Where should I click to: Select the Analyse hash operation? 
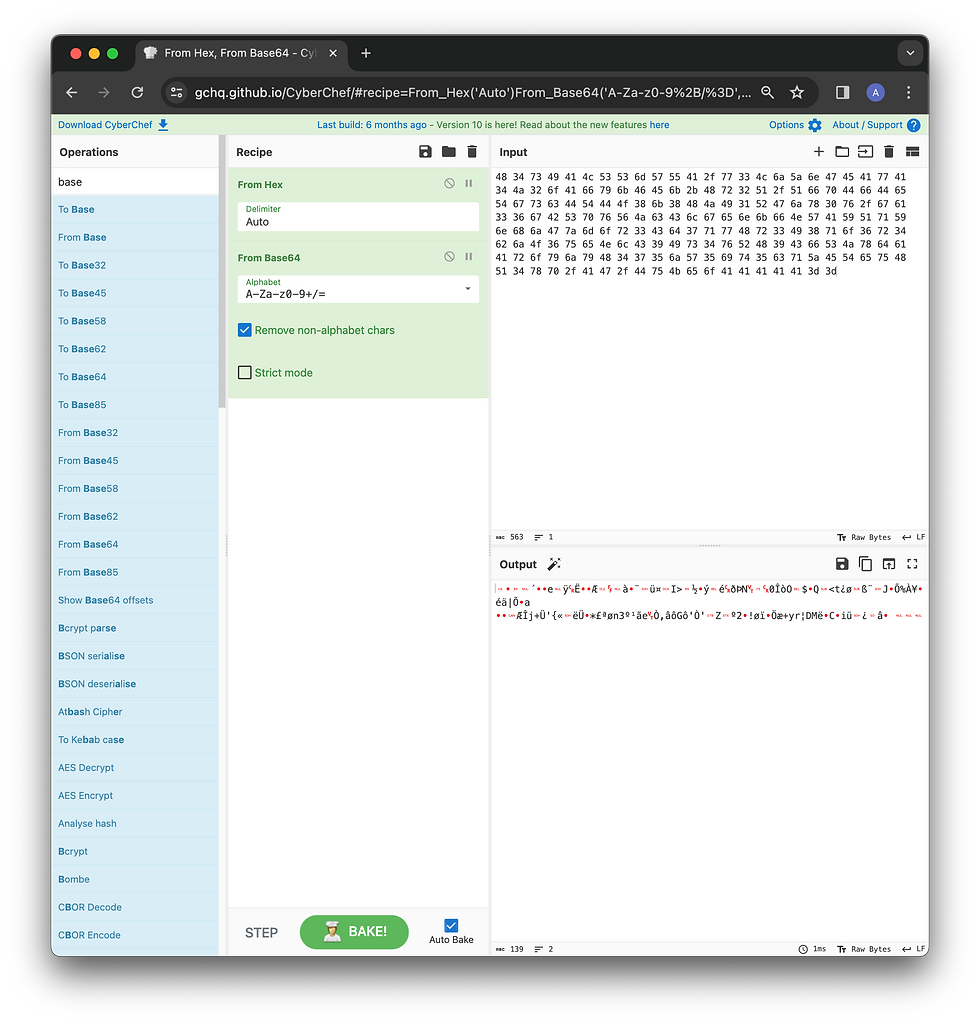[135, 824]
